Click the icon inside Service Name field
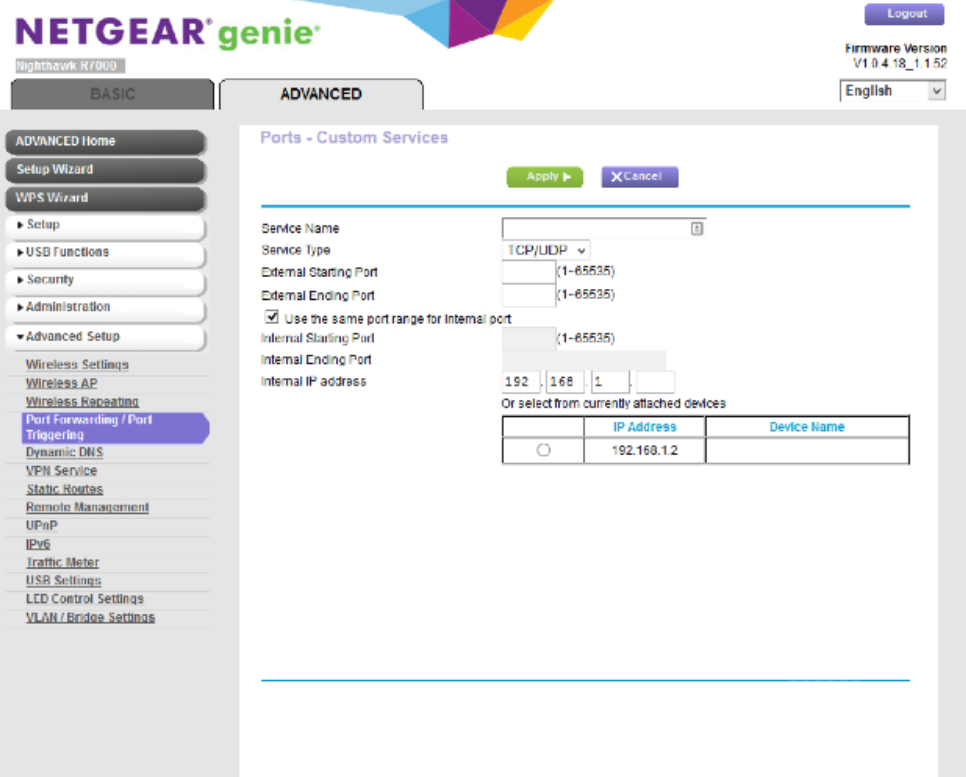The width and height of the screenshot is (966, 777). click(x=697, y=228)
